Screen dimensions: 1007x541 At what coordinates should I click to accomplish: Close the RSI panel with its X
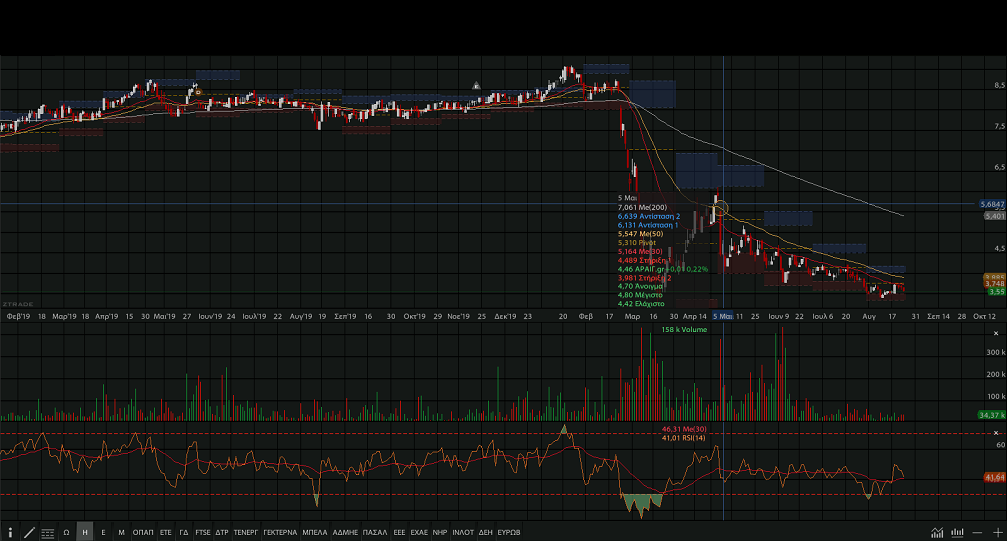[997, 433]
